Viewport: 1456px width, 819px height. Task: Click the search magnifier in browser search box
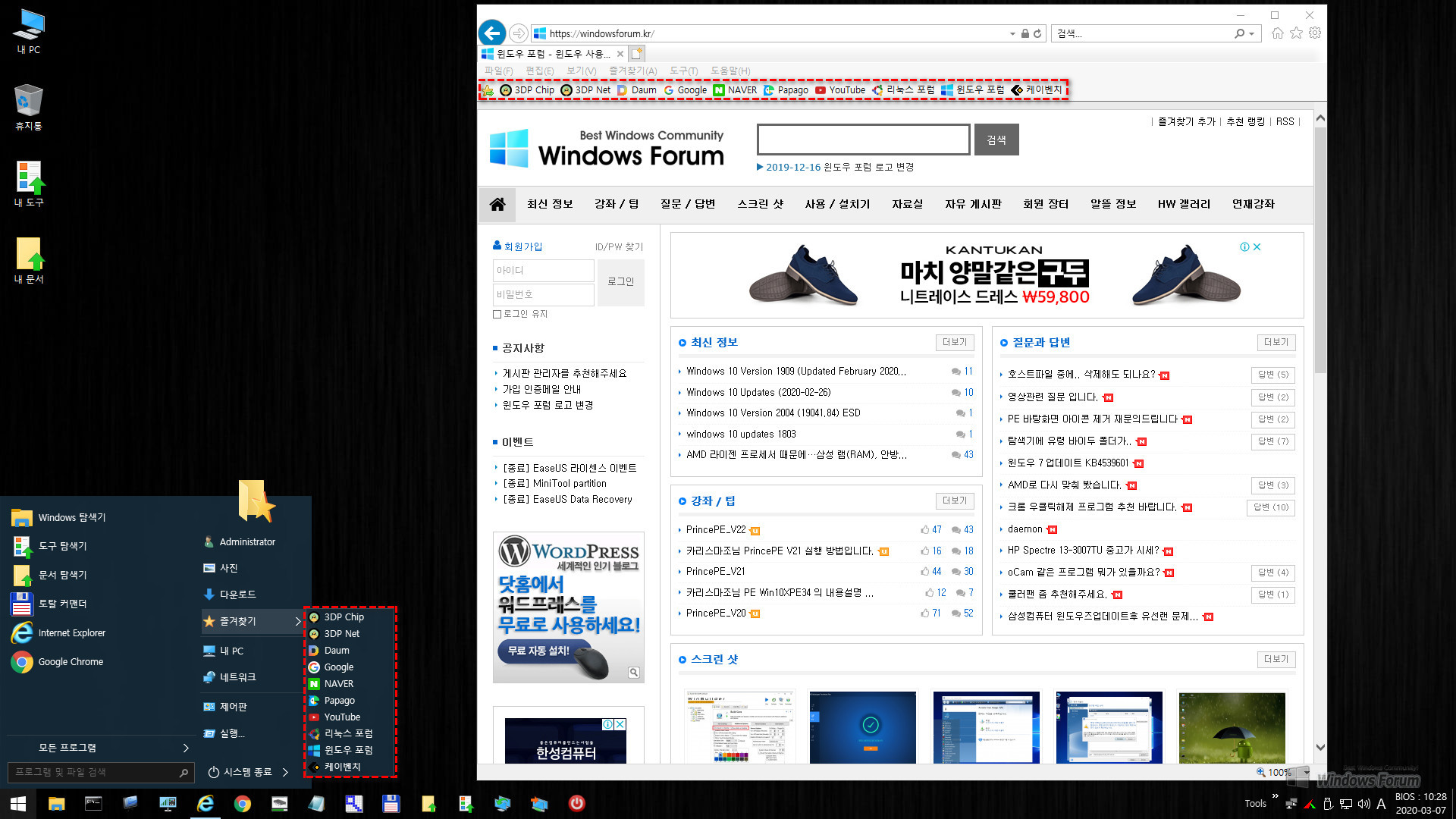pyautogui.click(x=1239, y=33)
